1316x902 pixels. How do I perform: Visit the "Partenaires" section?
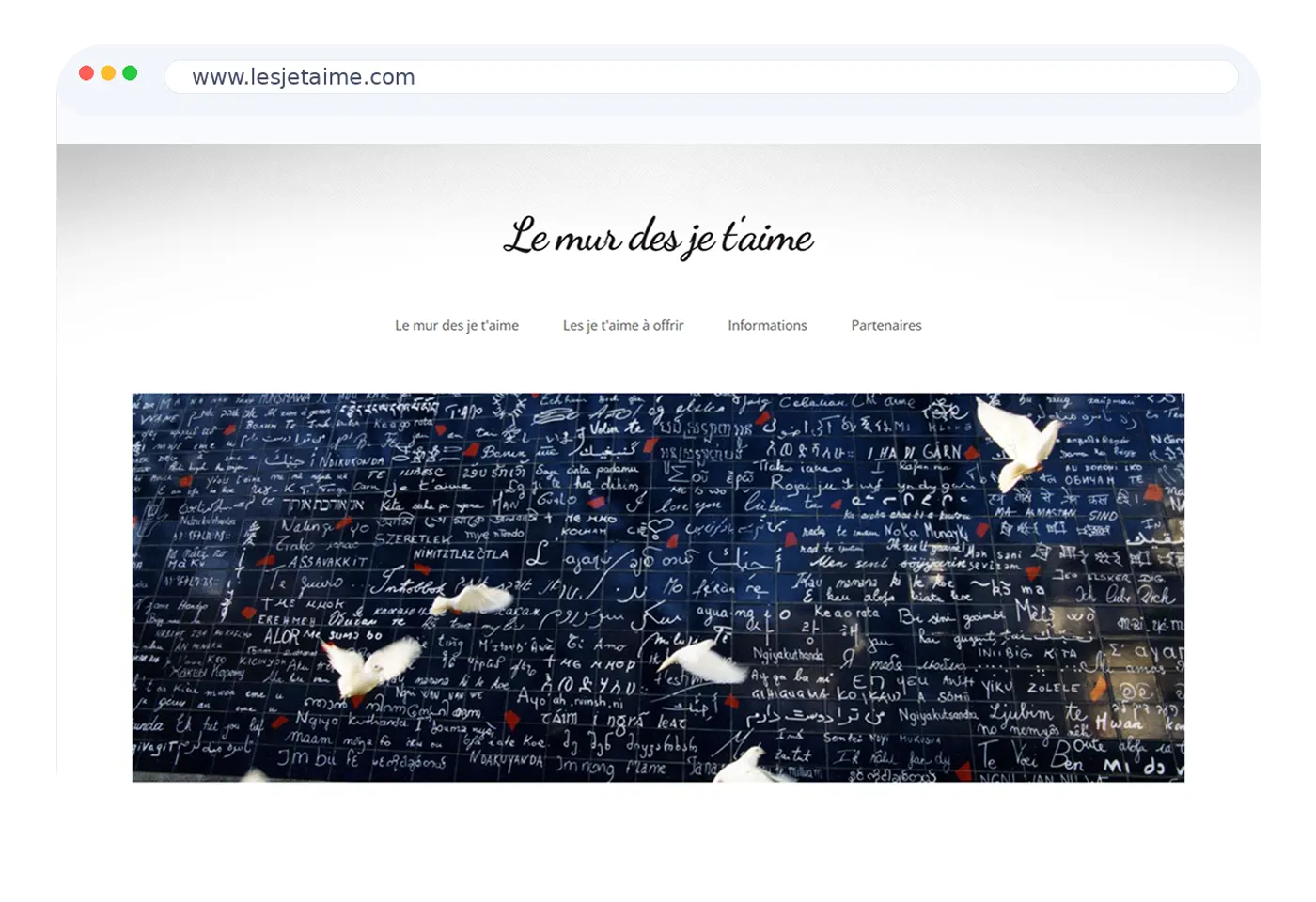[x=885, y=325]
